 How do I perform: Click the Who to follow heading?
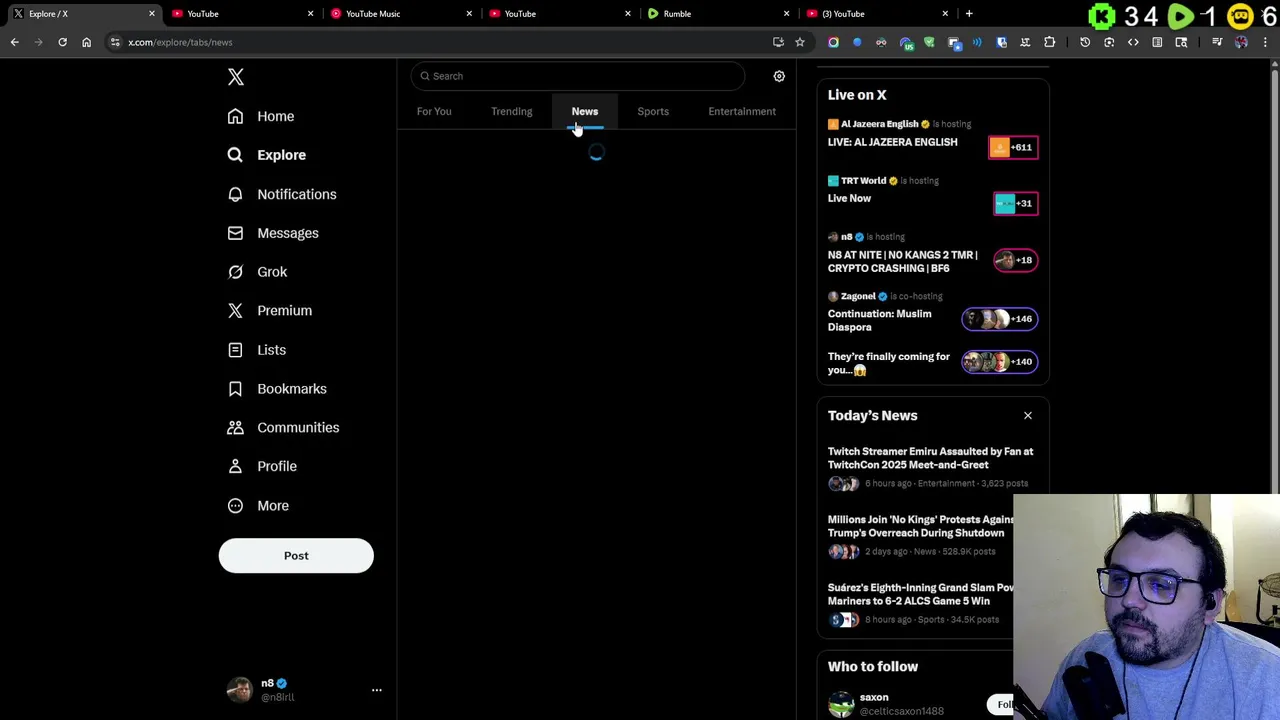[873, 666]
